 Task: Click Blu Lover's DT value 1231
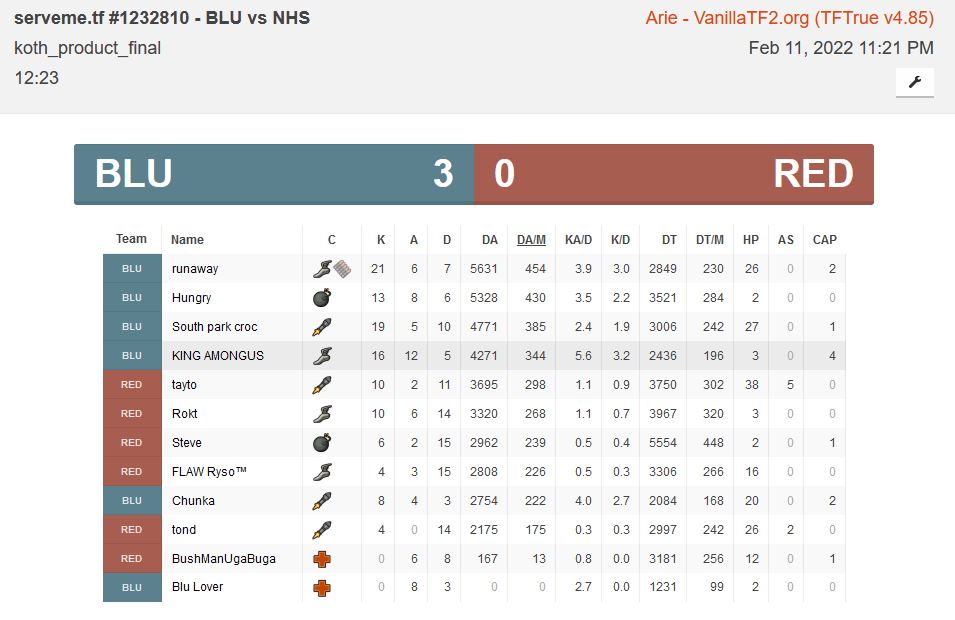pyautogui.click(x=663, y=587)
